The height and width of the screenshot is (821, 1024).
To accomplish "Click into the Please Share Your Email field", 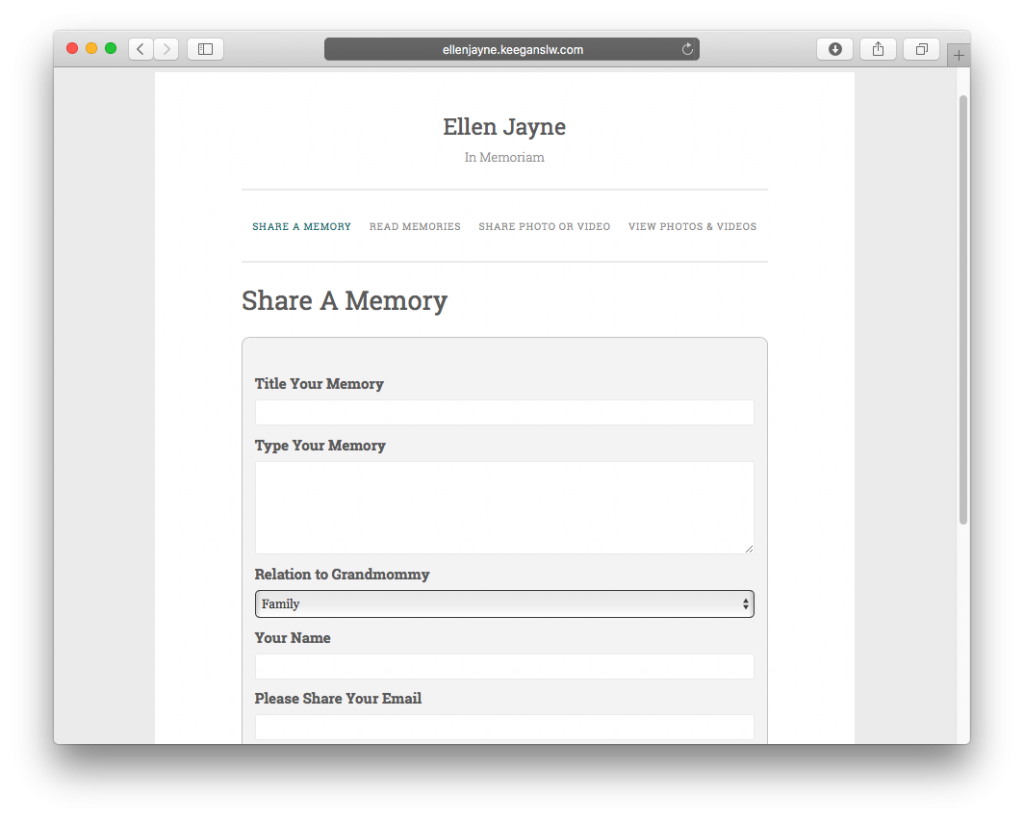I will click(x=504, y=727).
